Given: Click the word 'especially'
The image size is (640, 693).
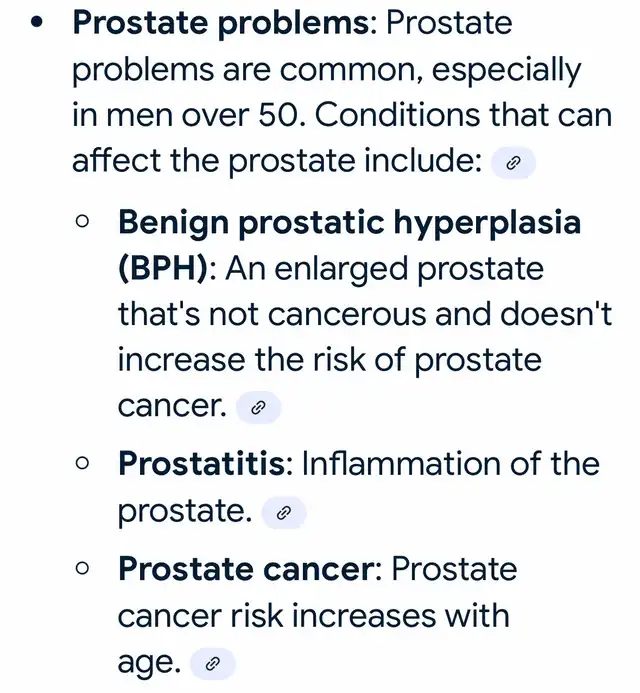Looking at the screenshot, I should click(506, 71).
